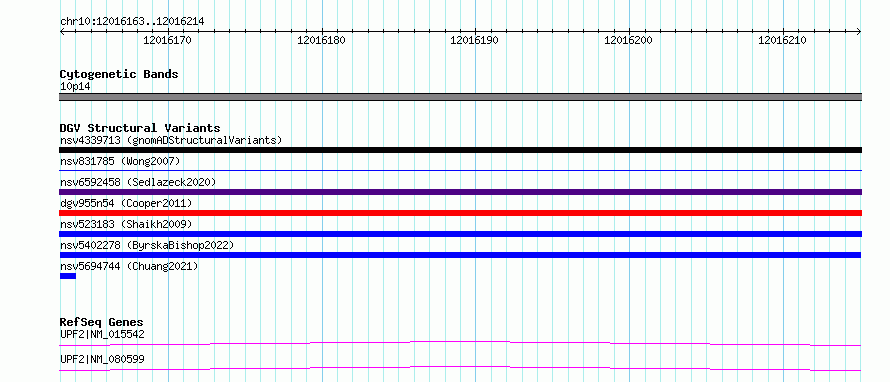The image size is (890, 382).
Task: Click ruler position 12016190
Action: [475, 40]
